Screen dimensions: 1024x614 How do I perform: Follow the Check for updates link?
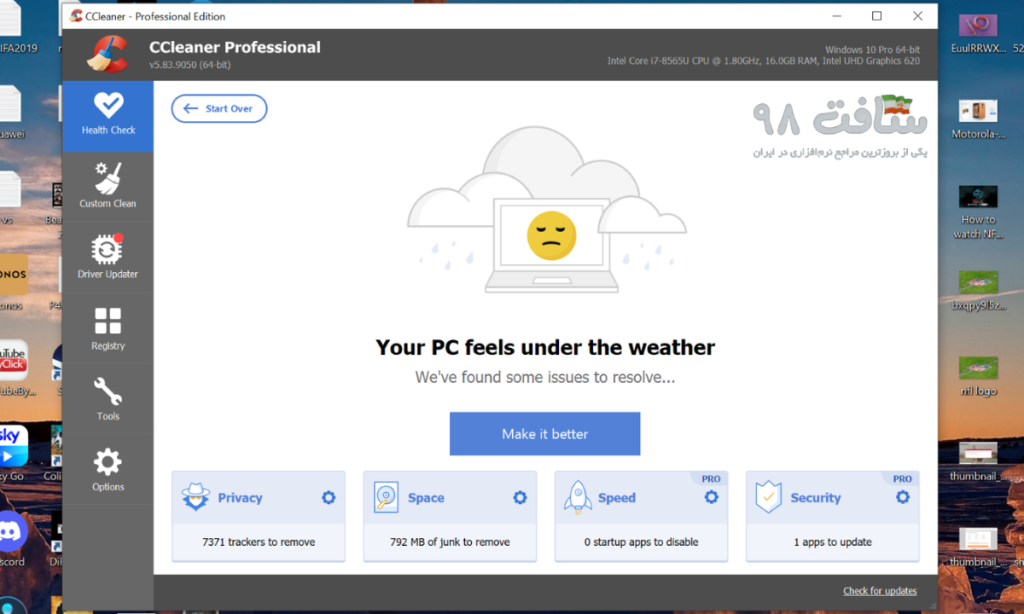(879, 591)
